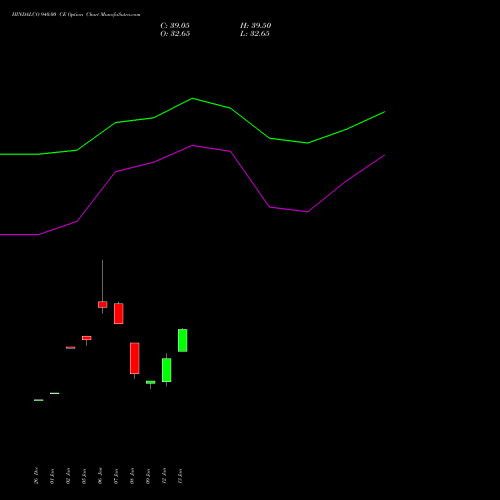Select the 02 Jan date label
Image resolution: width=500 pixels, height=500 pixels.
click(x=68, y=476)
